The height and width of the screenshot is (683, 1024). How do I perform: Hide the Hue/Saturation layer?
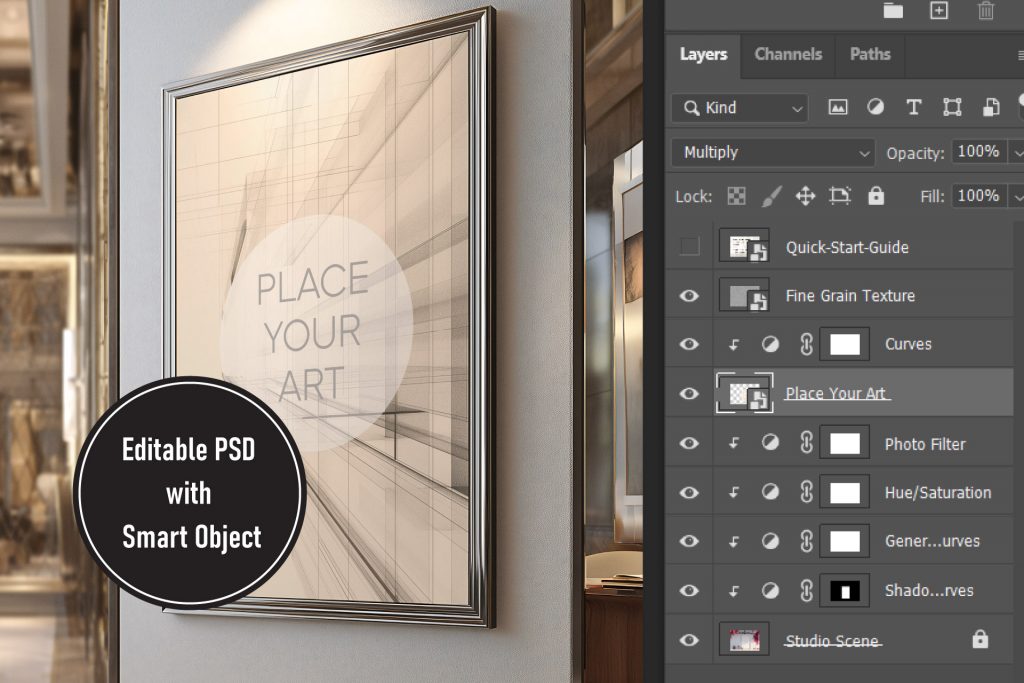coord(689,492)
